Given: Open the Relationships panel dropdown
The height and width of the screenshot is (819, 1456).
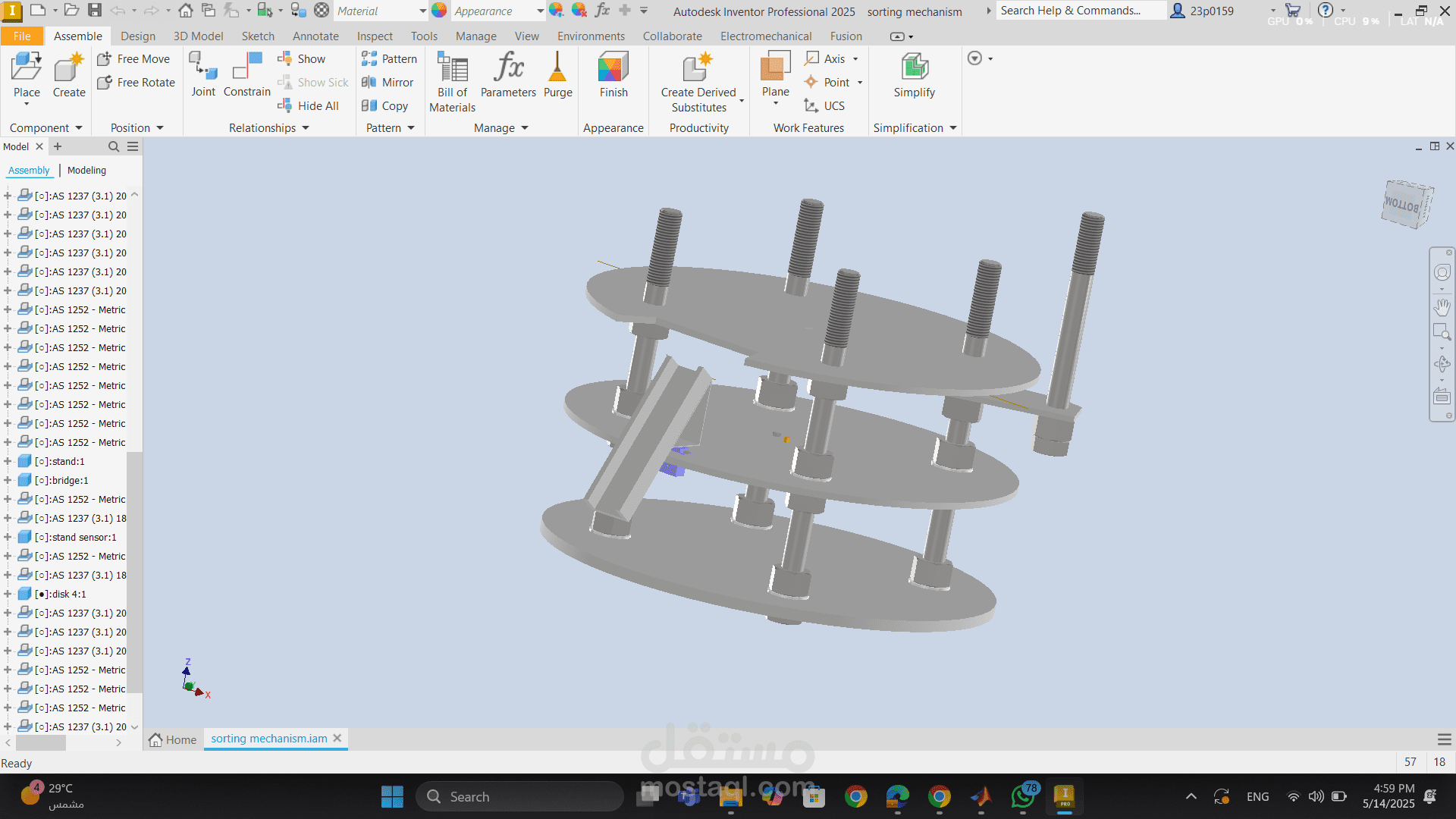Looking at the screenshot, I should tap(305, 127).
